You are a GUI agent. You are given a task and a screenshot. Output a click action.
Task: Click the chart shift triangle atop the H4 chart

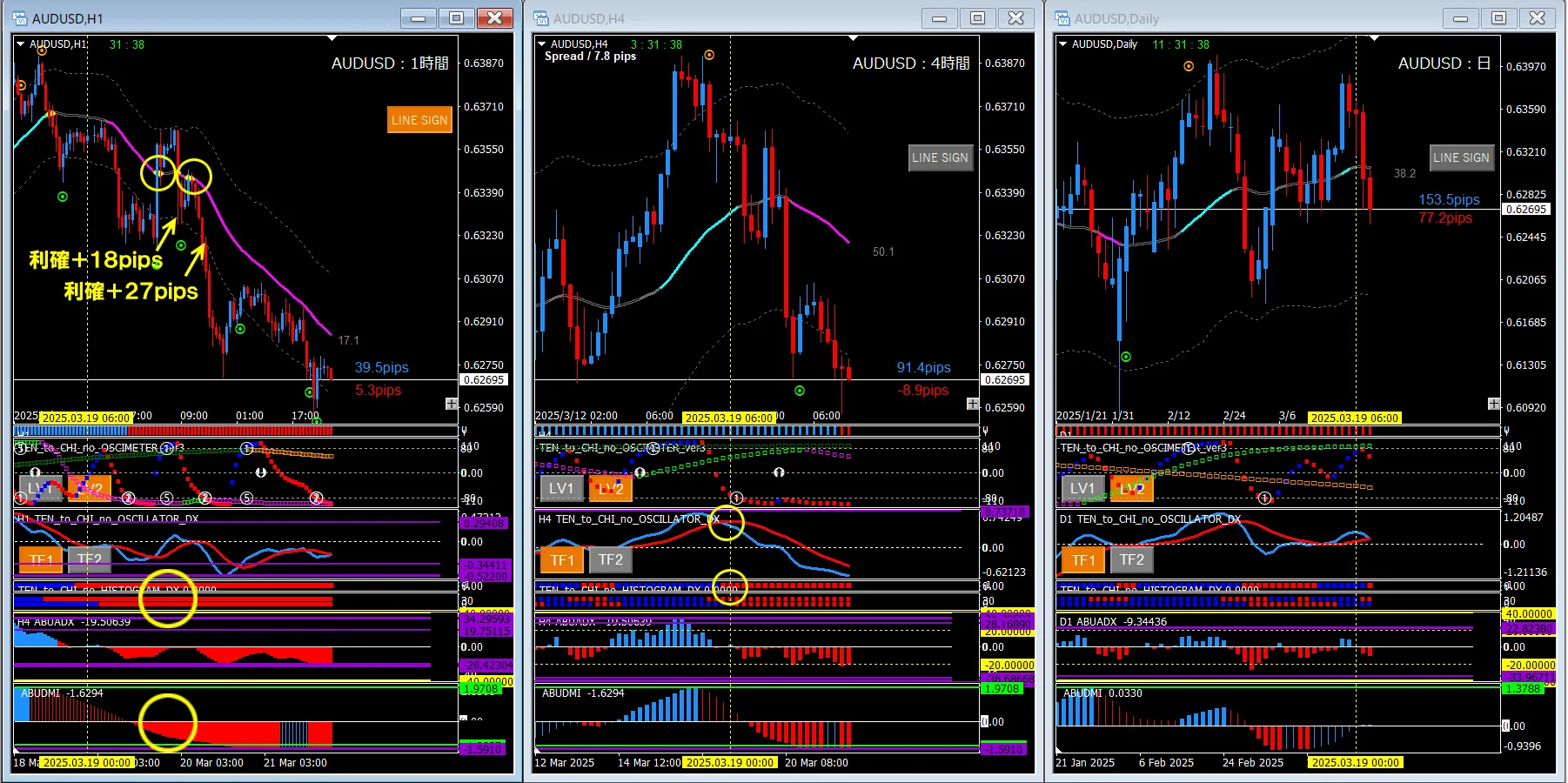(x=853, y=38)
